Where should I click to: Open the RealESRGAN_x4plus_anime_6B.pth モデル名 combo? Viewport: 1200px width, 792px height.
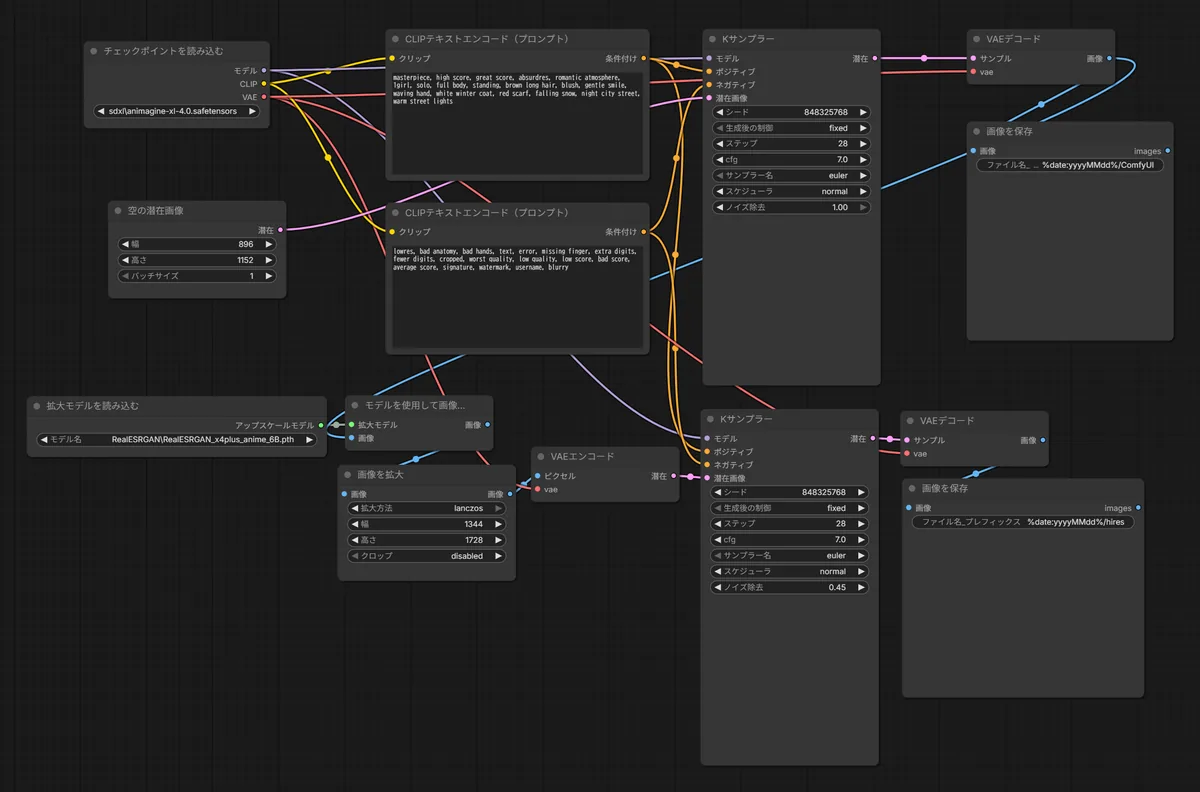tap(177, 439)
